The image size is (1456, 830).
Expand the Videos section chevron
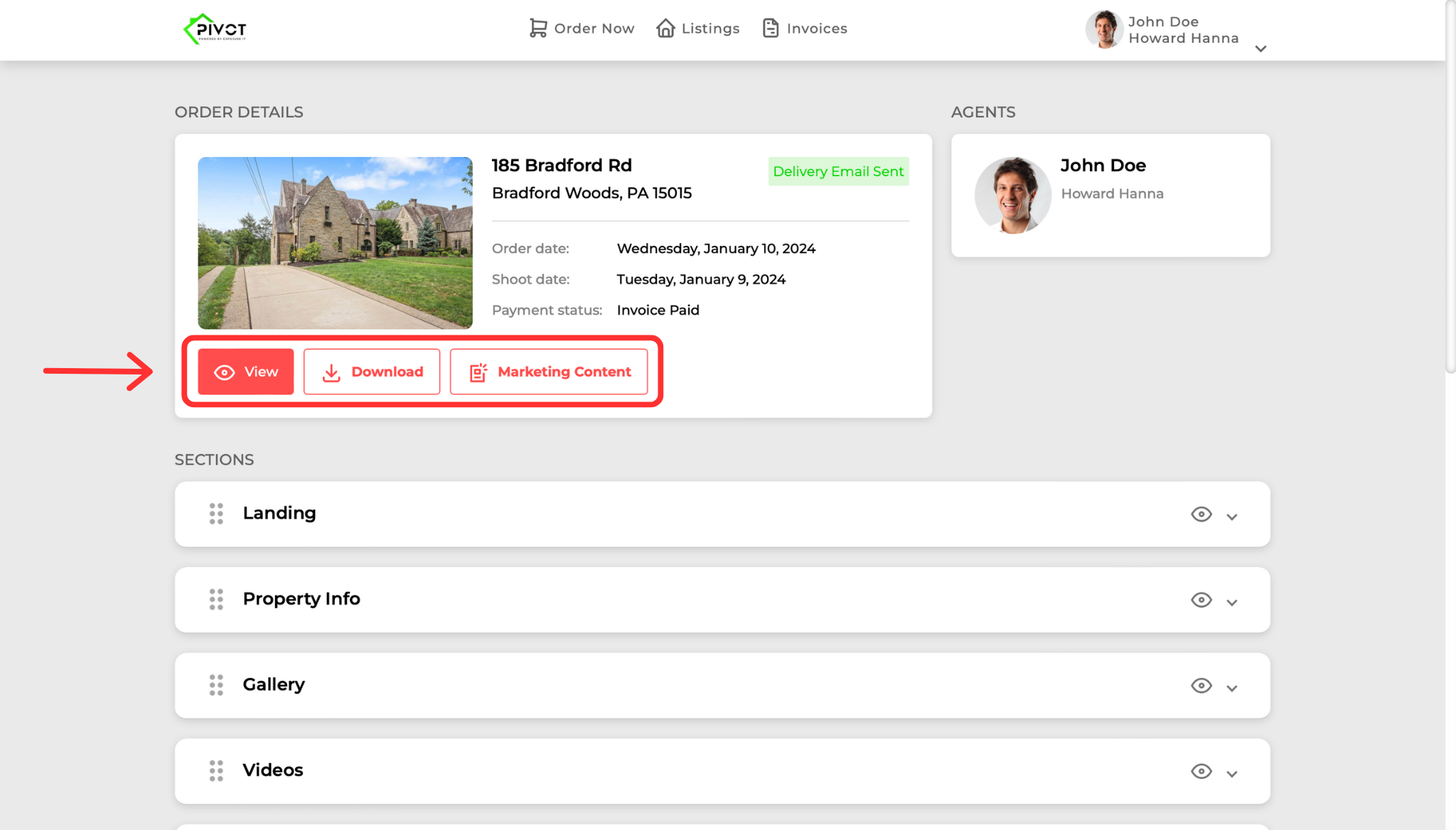pyautogui.click(x=1232, y=774)
